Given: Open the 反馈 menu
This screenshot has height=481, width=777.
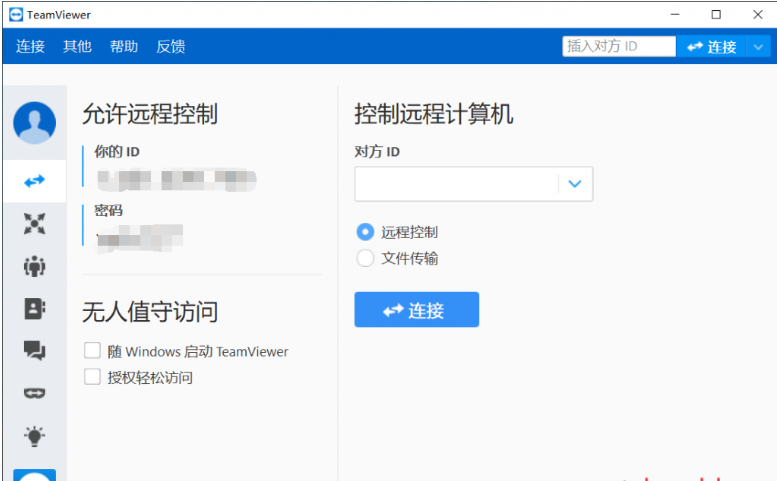Looking at the screenshot, I should pyautogui.click(x=170, y=47).
